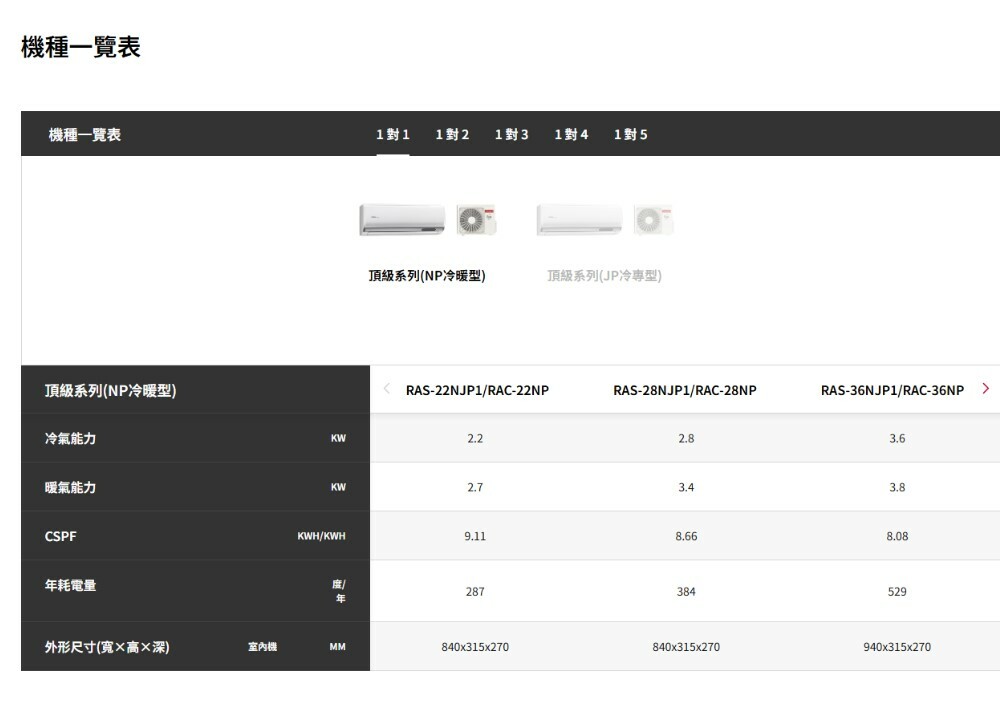This screenshot has height=715, width=1000.
Task: Click the 外形尺寸 row label
Action: (x=107, y=647)
